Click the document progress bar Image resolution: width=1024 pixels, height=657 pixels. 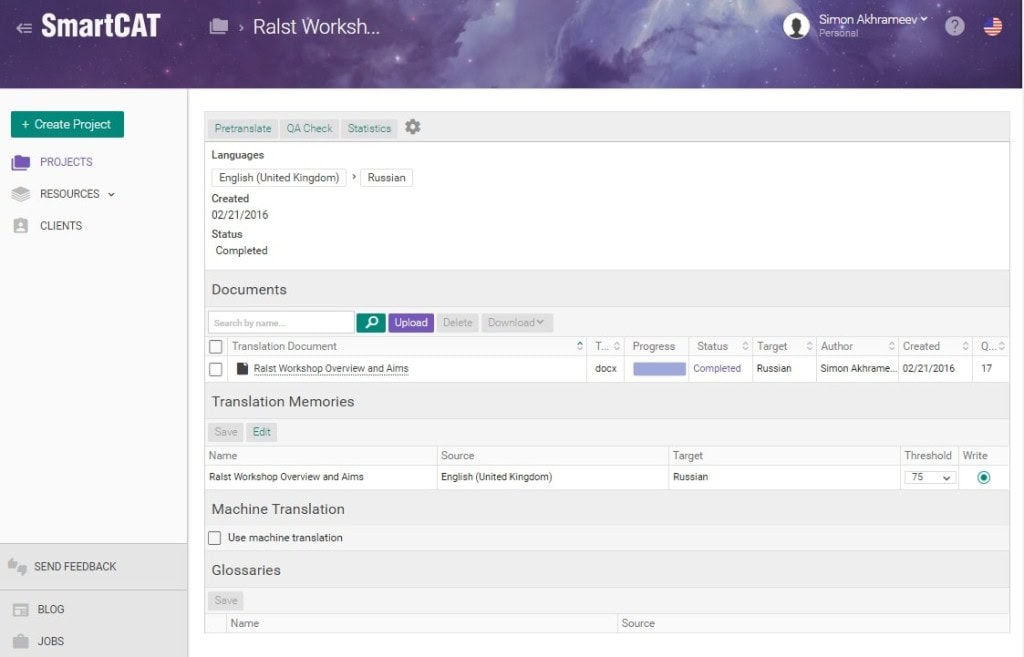[x=660, y=369]
